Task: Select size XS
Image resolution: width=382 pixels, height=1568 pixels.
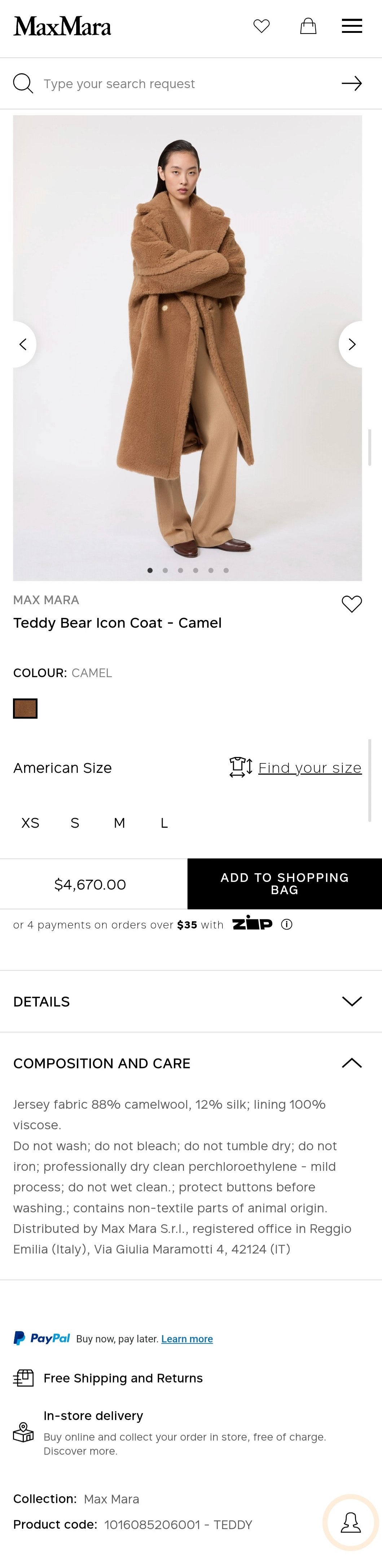Action: pos(30,823)
